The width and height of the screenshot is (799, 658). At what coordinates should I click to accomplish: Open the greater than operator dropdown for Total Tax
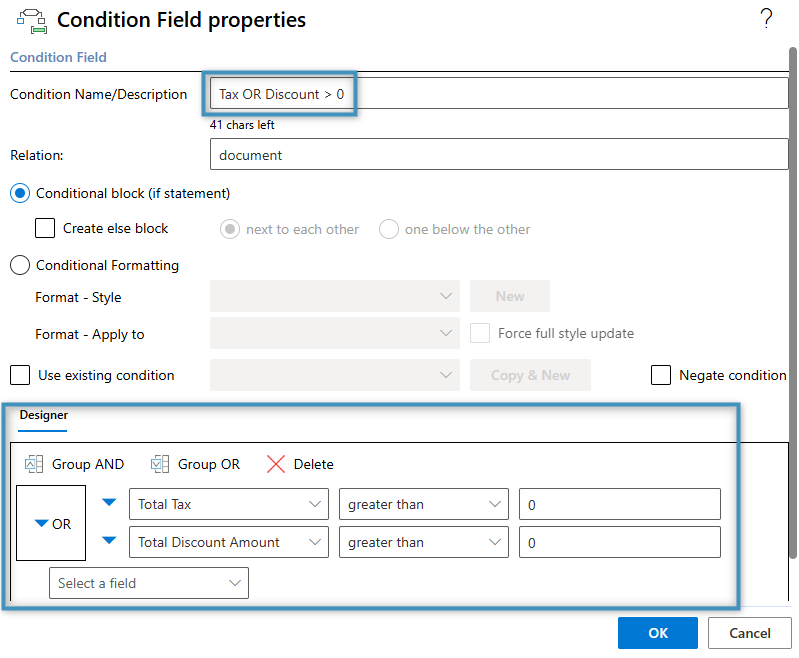[x=423, y=505]
